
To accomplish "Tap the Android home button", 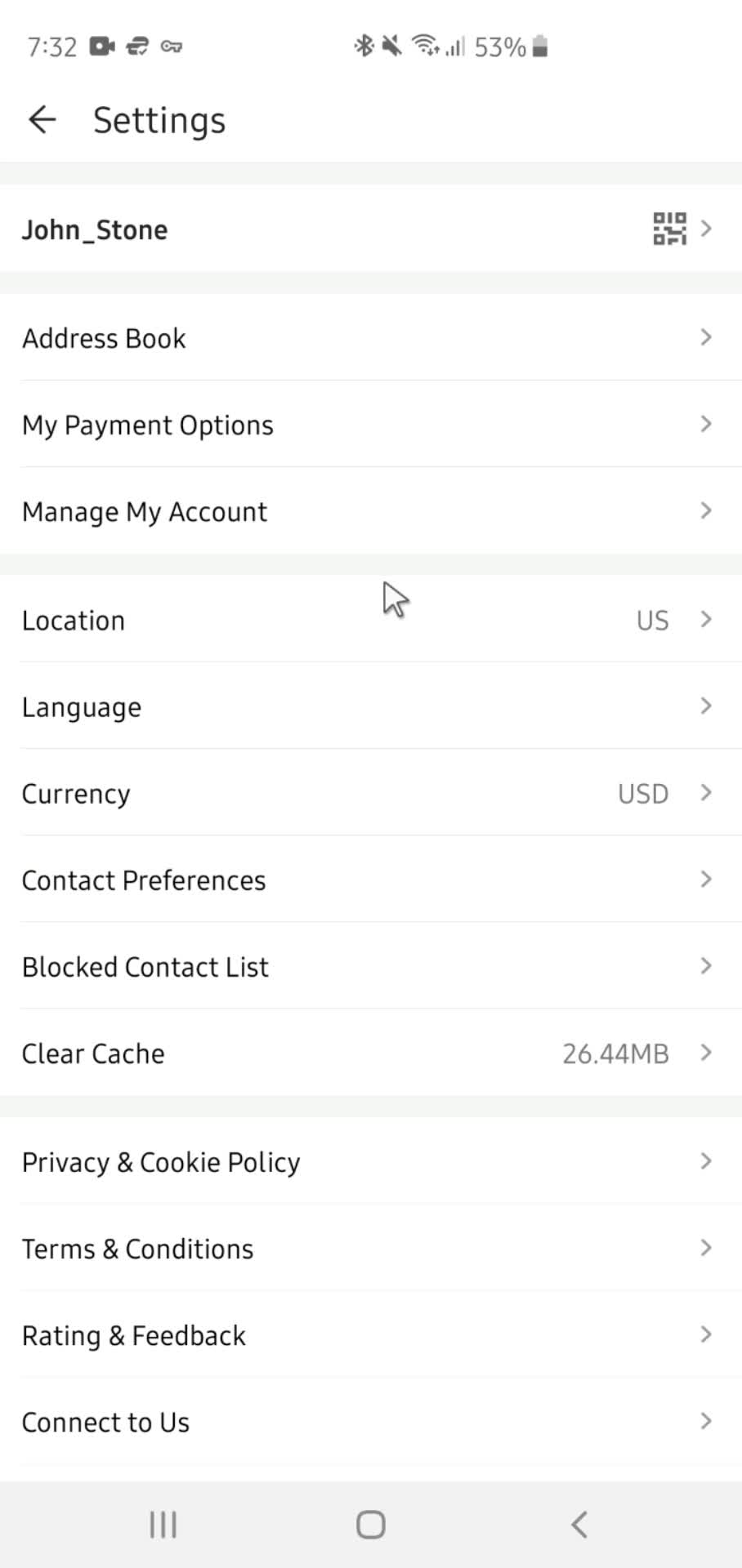I will 370,1524.
